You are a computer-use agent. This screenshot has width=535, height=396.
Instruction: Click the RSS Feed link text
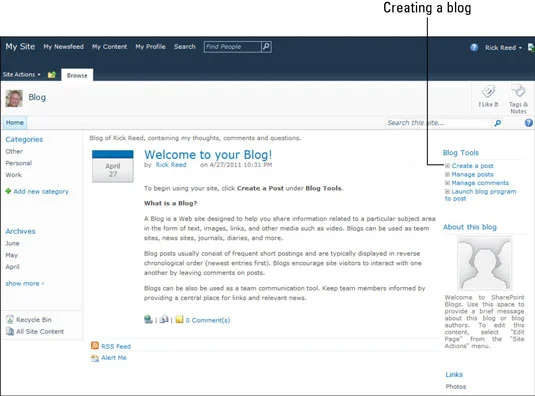(116, 346)
